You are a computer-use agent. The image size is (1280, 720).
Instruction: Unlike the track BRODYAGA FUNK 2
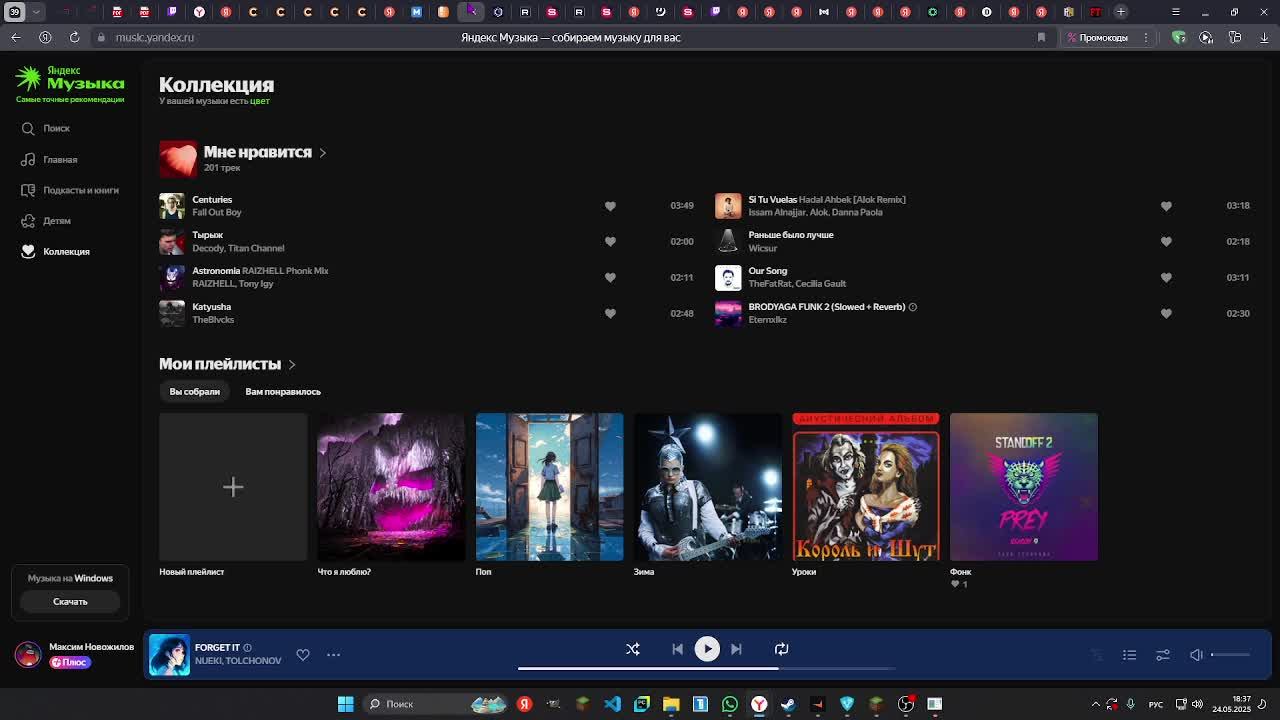pos(1166,313)
